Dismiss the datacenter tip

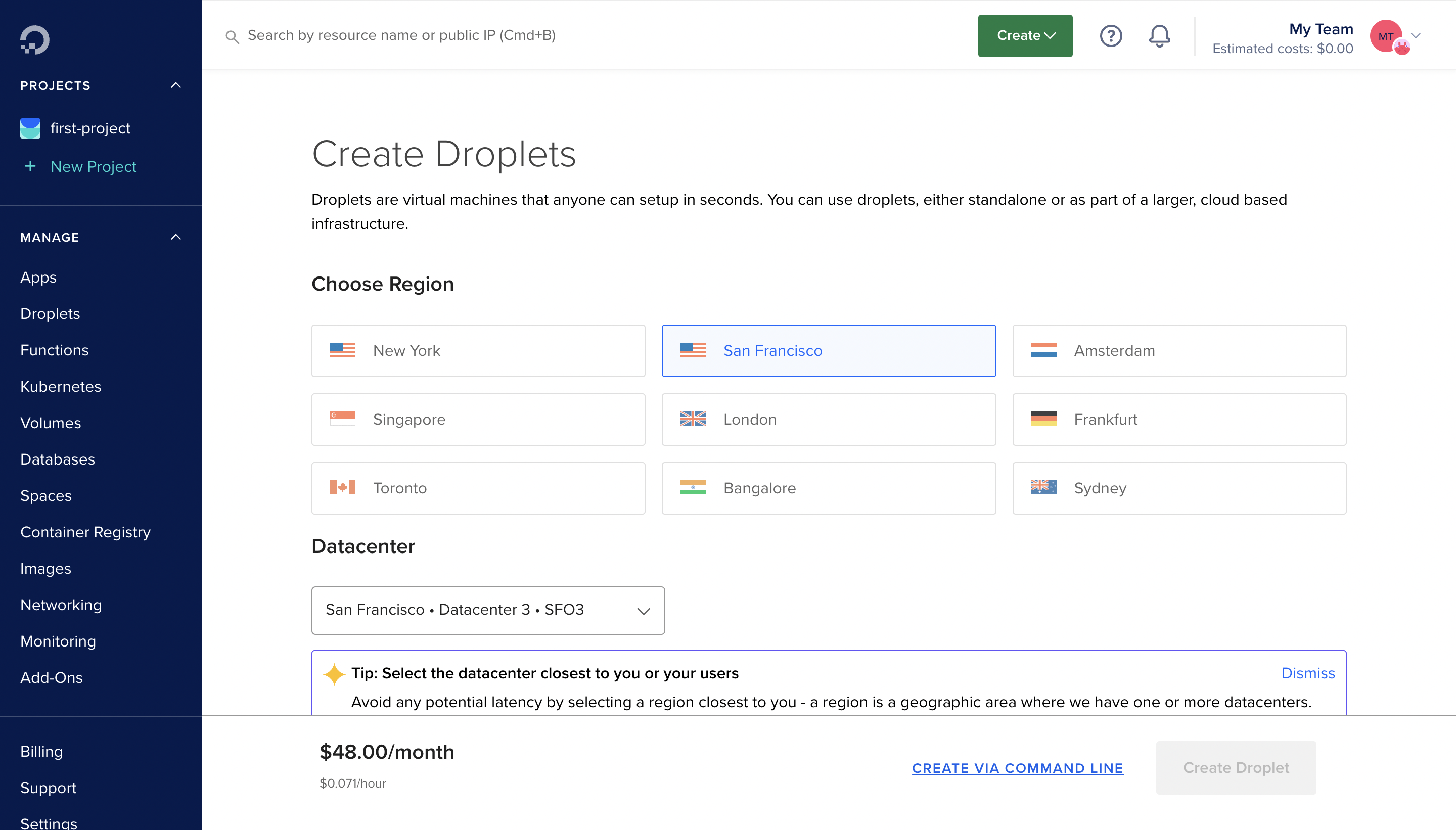tap(1307, 673)
